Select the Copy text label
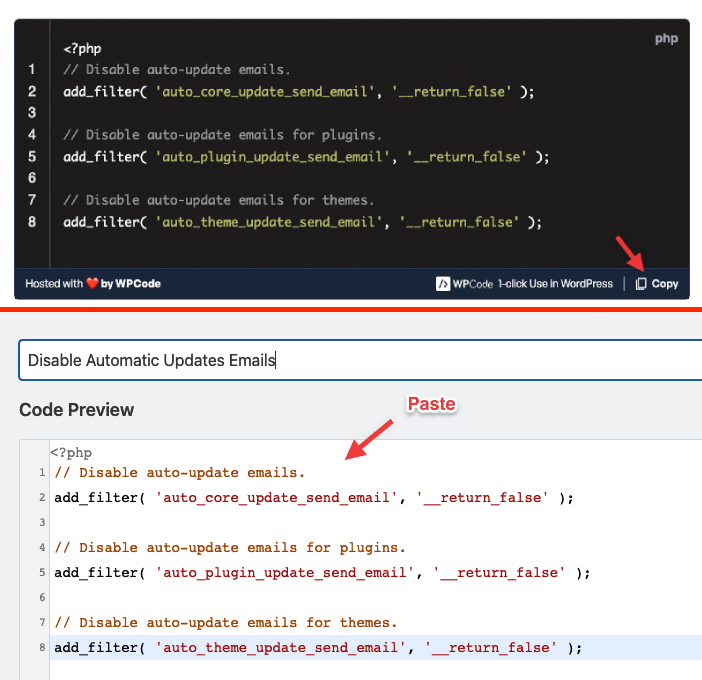The height and width of the screenshot is (680, 702). pyautogui.click(x=665, y=284)
